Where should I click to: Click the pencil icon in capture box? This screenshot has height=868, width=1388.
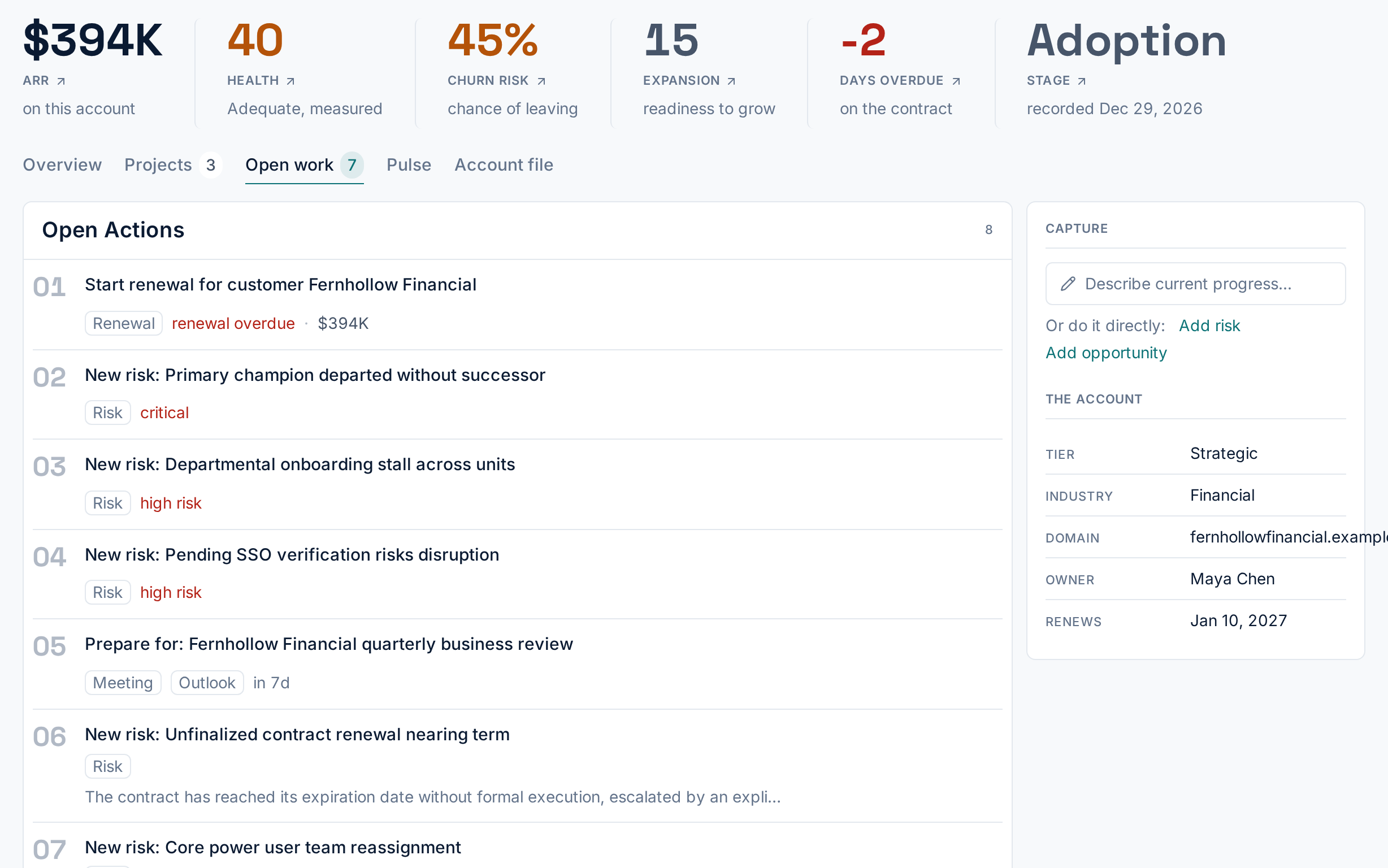(1068, 284)
